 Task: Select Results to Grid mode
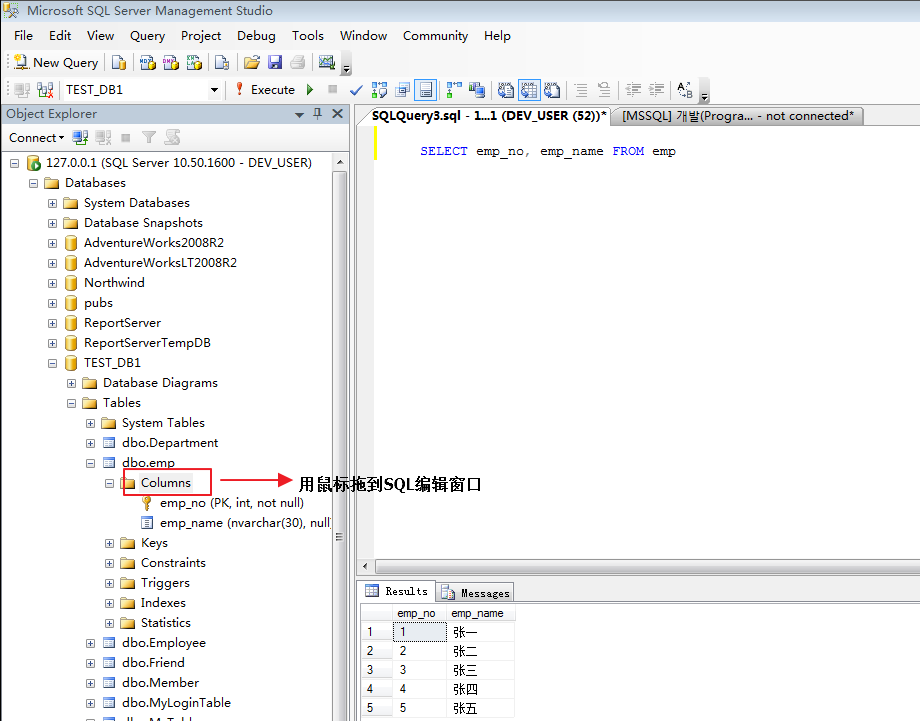point(529,90)
